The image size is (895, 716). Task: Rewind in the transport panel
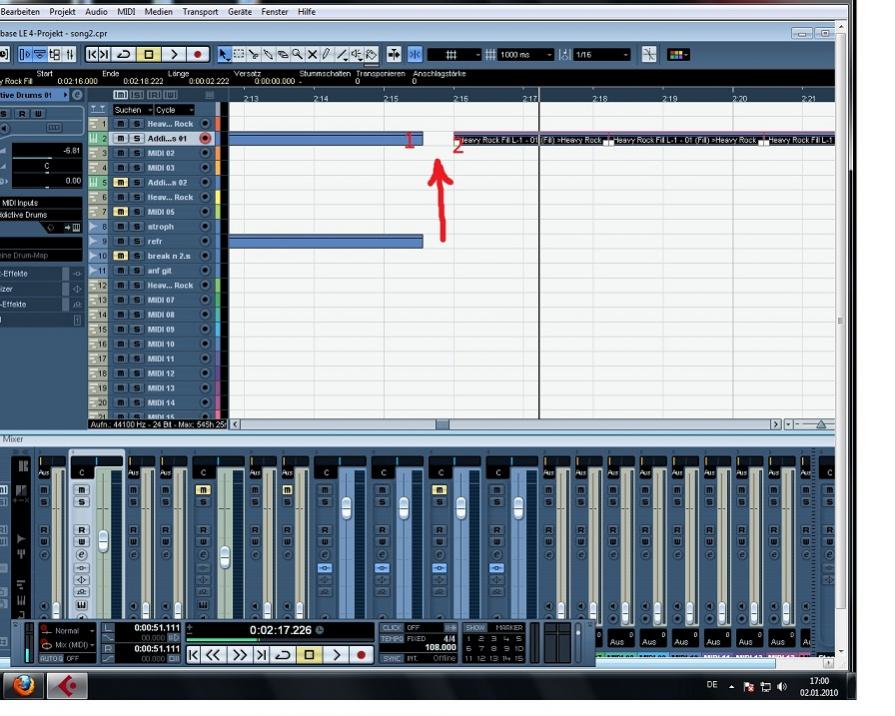pos(213,655)
